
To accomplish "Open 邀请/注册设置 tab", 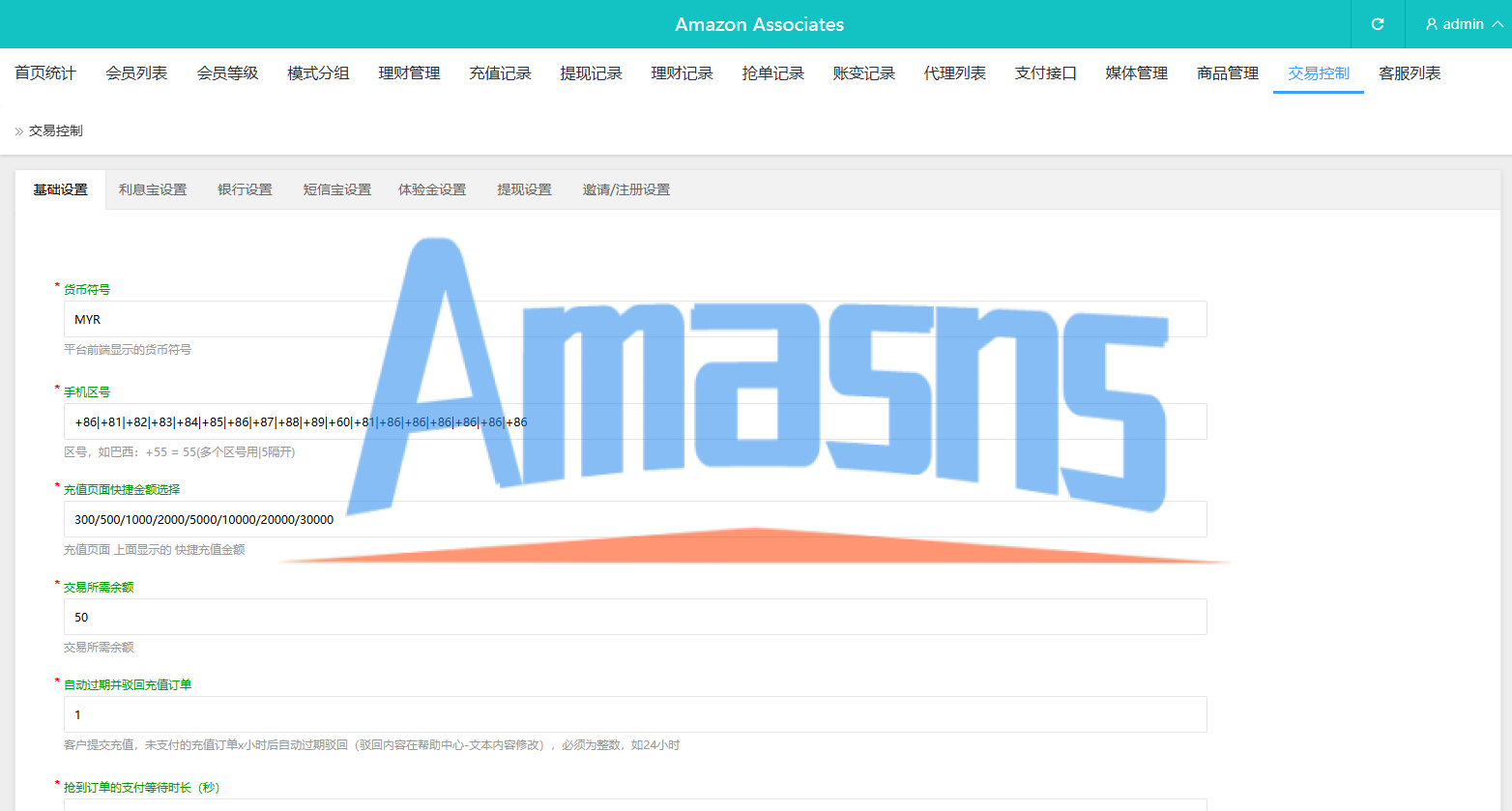I will point(625,189).
